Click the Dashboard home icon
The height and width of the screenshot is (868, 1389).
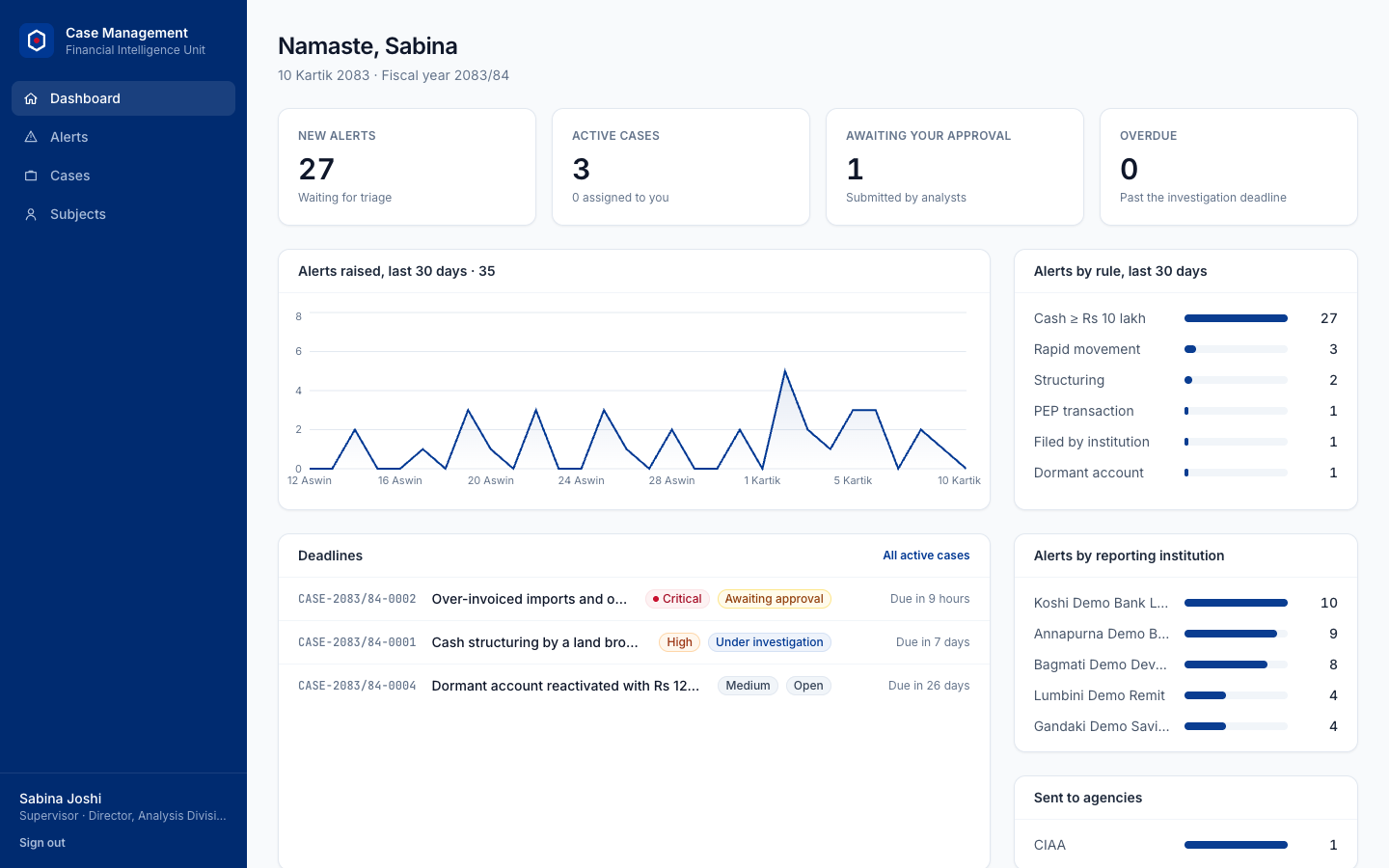click(x=31, y=98)
